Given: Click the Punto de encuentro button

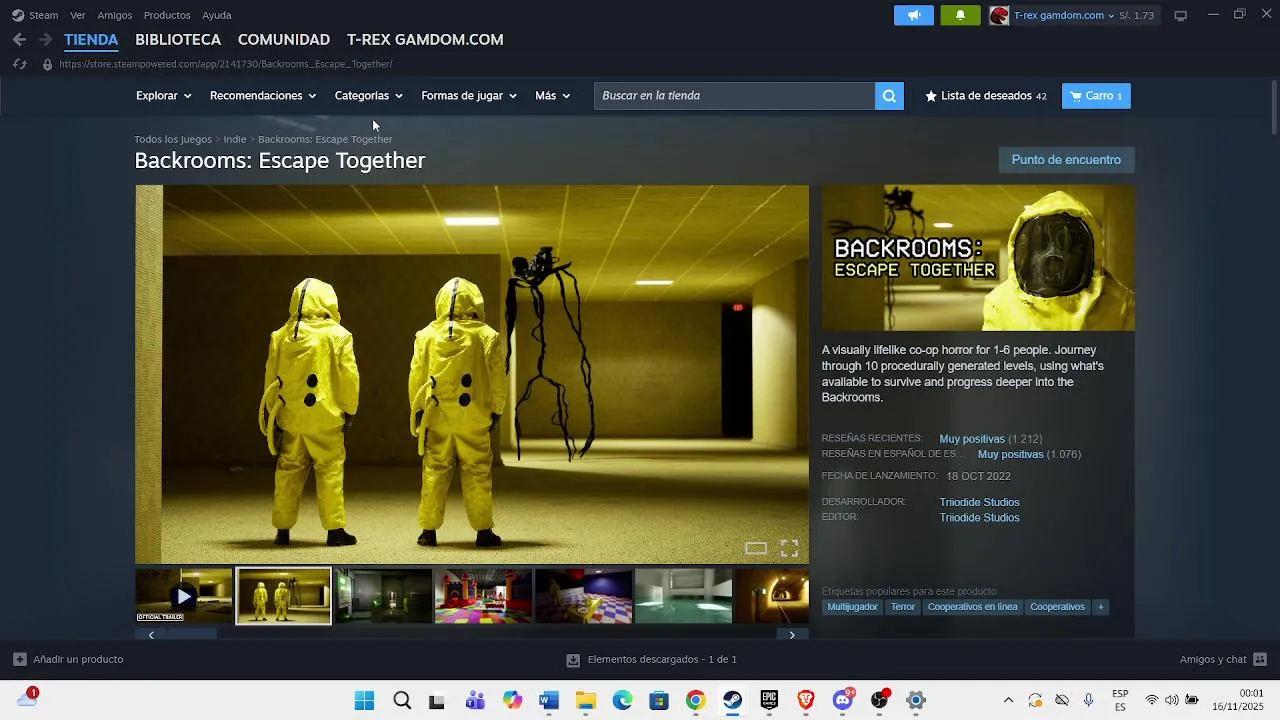Looking at the screenshot, I should 1066,160.
